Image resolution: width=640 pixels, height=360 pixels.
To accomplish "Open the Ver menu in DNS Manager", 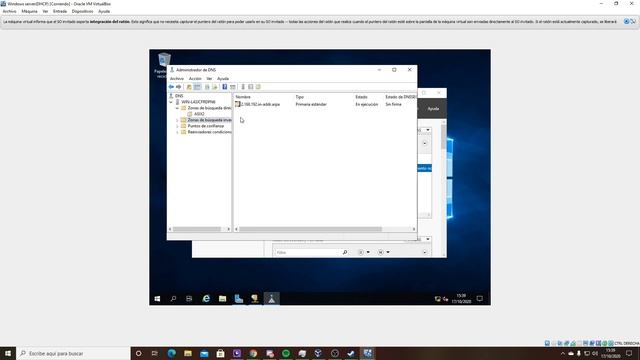I will [x=209, y=78].
